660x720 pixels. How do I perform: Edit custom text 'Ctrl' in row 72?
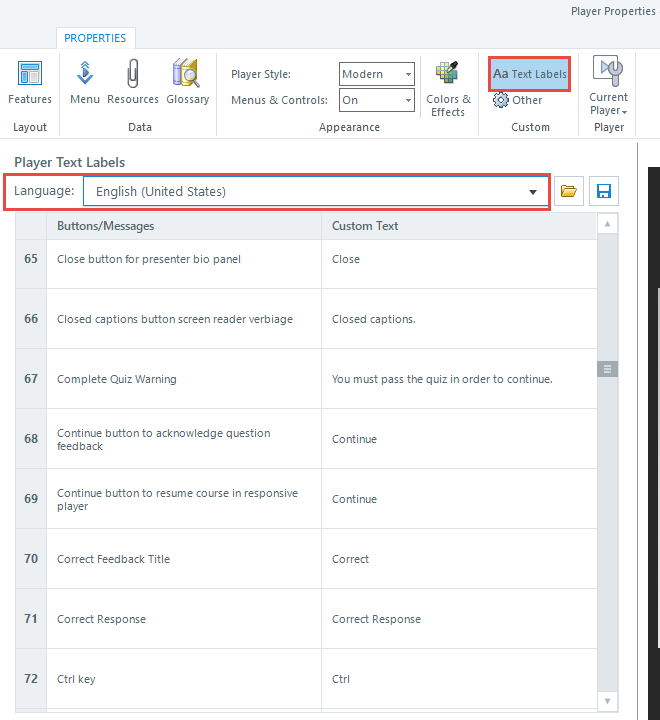pyautogui.click(x=459, y=679)
